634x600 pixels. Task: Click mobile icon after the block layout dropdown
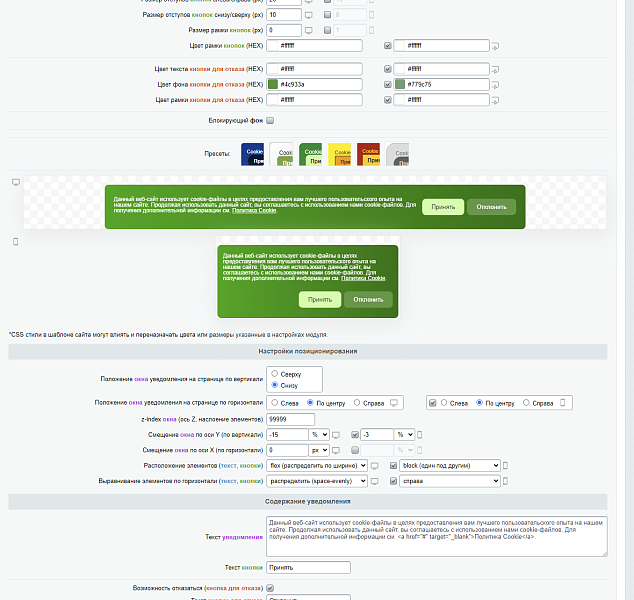[x=505, y=466]
